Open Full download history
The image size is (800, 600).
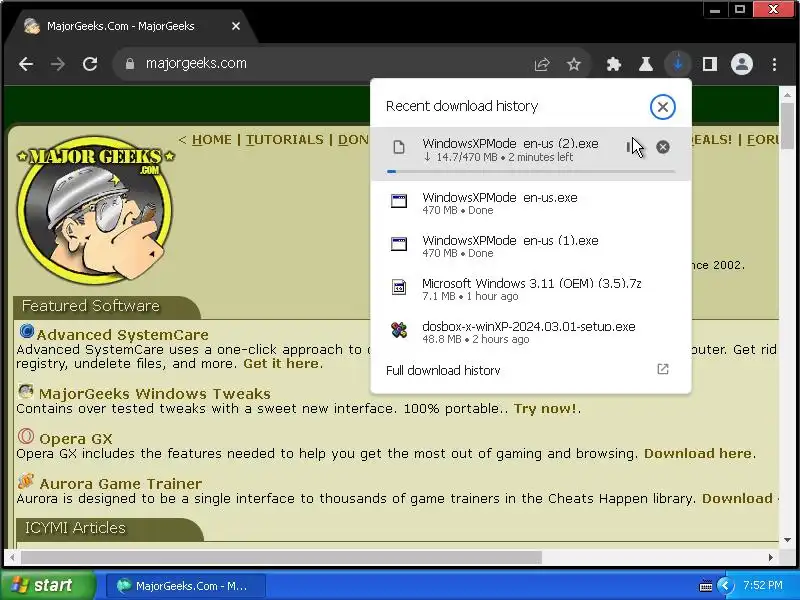click(x=531, y=370)
